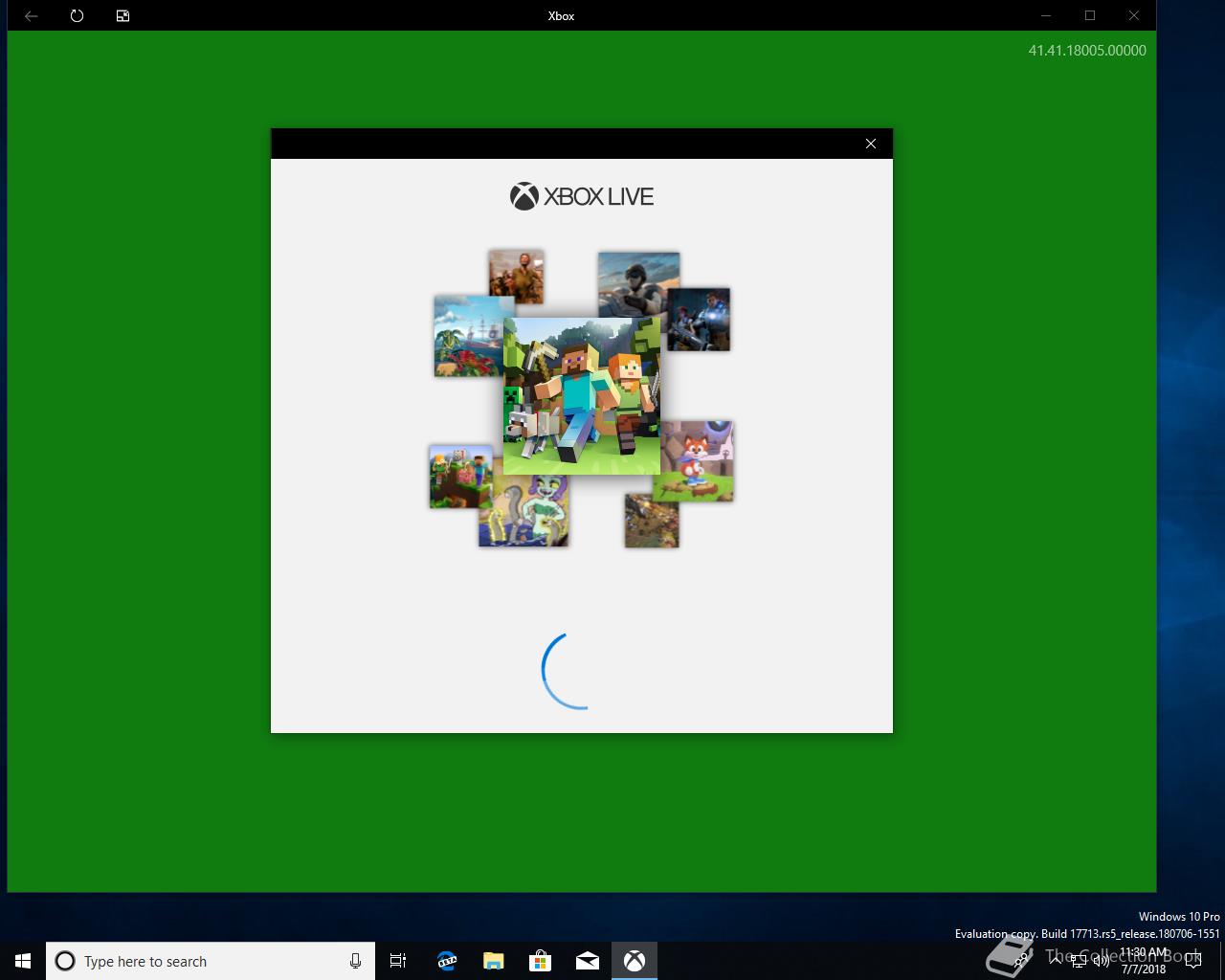Click the man portrait thumbnail at top
Viewport: 1225px width, 980px height.
pyautogui.click(x=516, y=277)
